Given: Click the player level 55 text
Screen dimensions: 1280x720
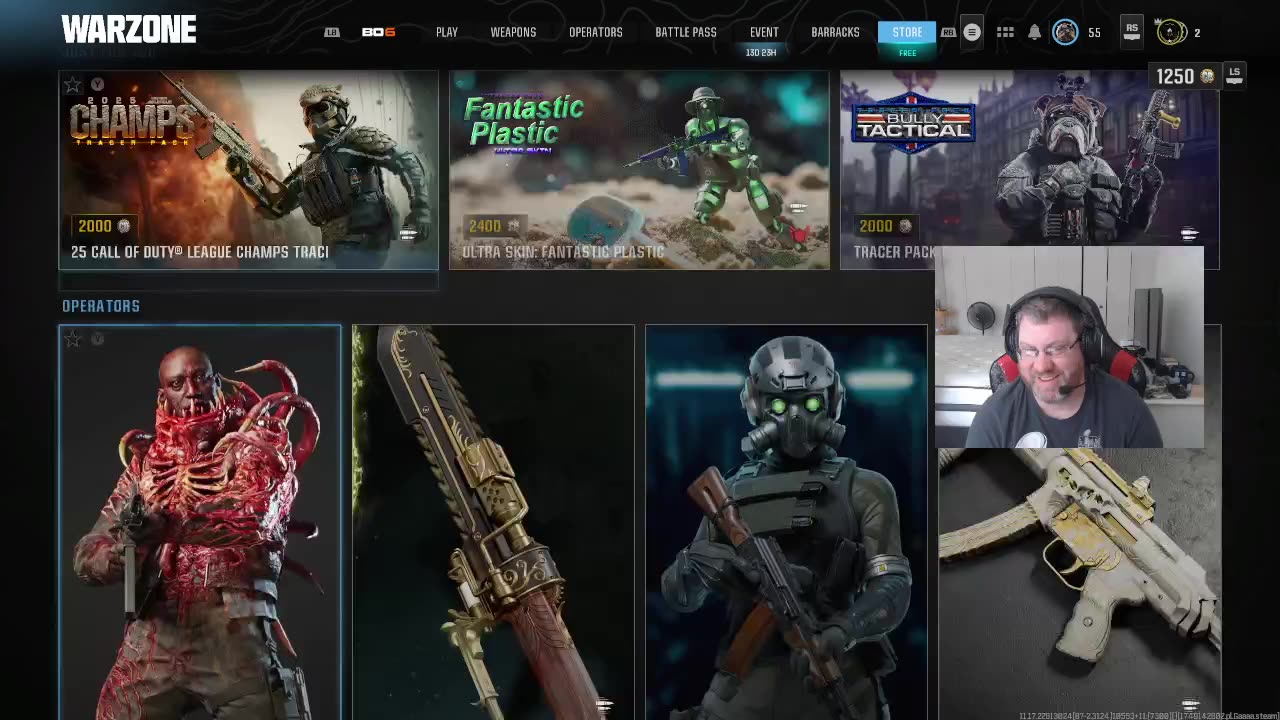Looking at the screenshot, I should [1094, 33].
